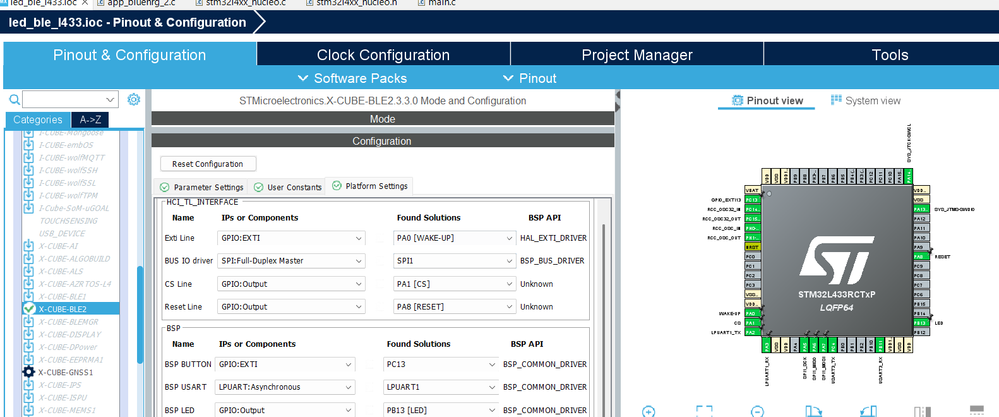Select the Platform Settings tab
Screen dimensions: 999x417
pyautogui.click(x=370, y=186)
